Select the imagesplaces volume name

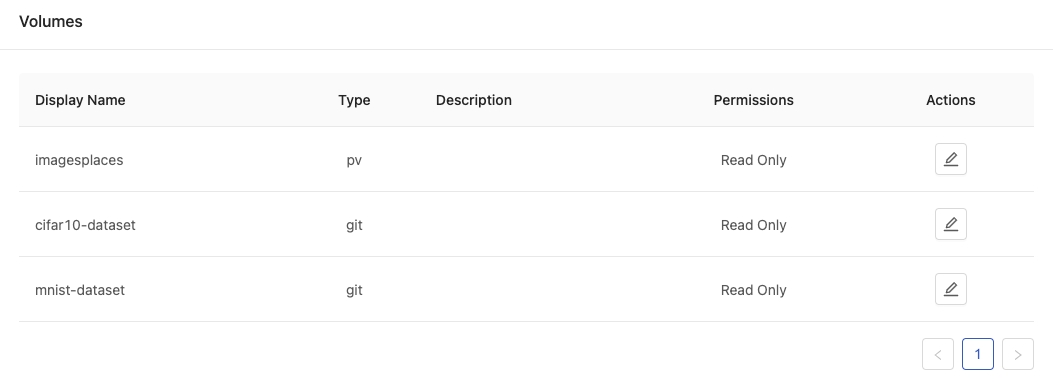pos(79,160)
